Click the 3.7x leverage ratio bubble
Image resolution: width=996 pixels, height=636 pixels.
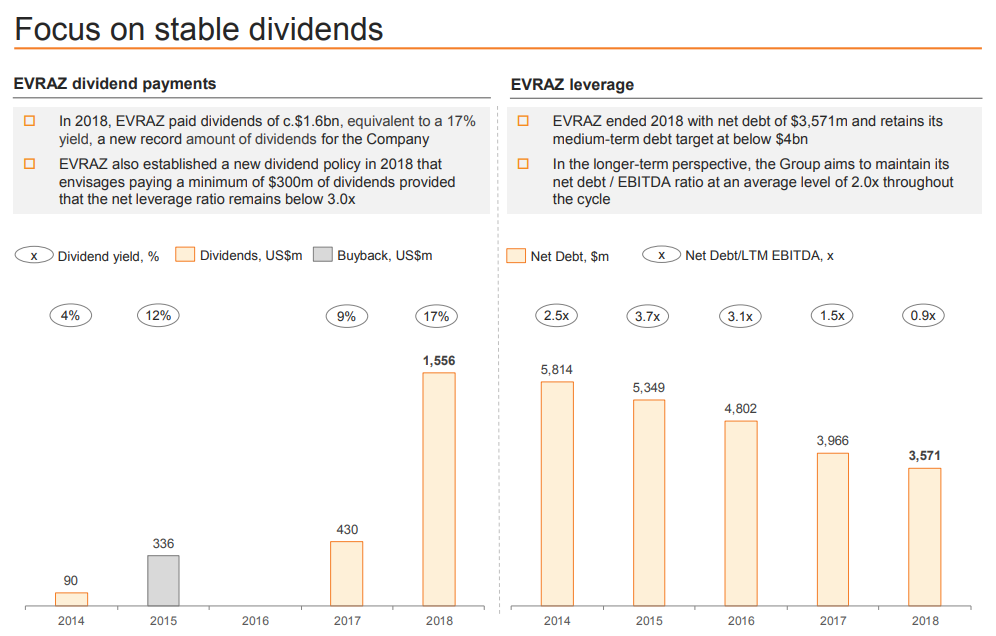click(x=647, y=316)
